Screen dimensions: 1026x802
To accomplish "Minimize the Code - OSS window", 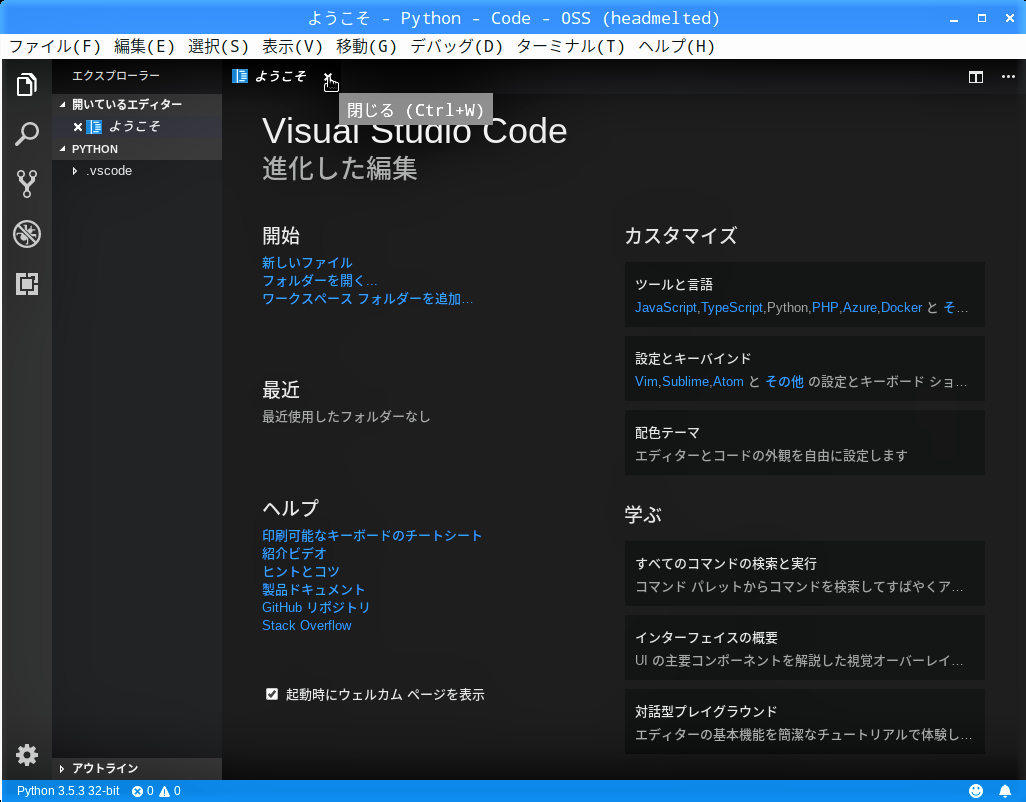I will coord(954,19).
